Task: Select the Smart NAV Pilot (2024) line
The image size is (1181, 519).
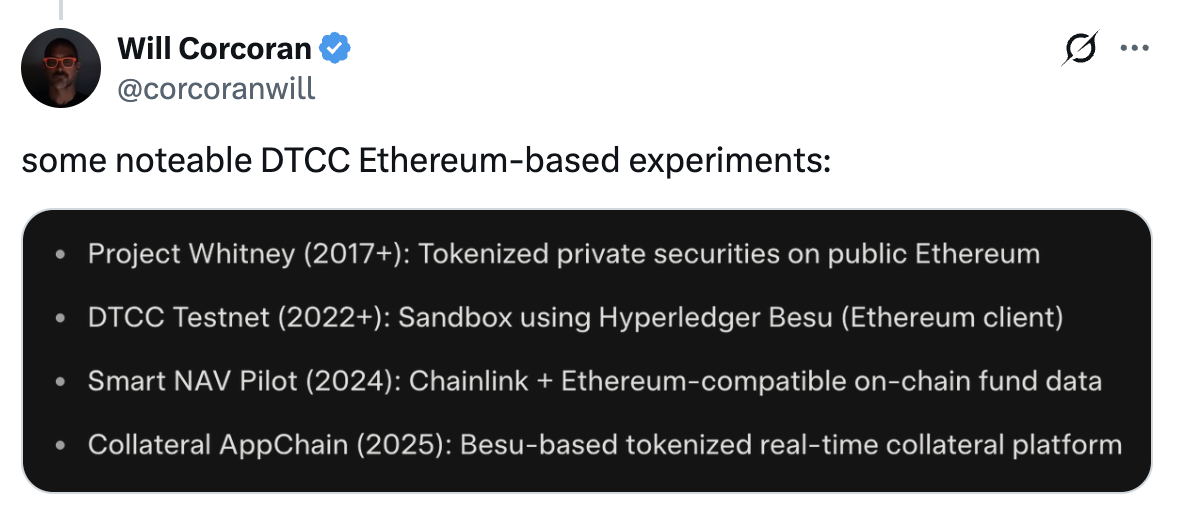Action: tap(594, 381)
